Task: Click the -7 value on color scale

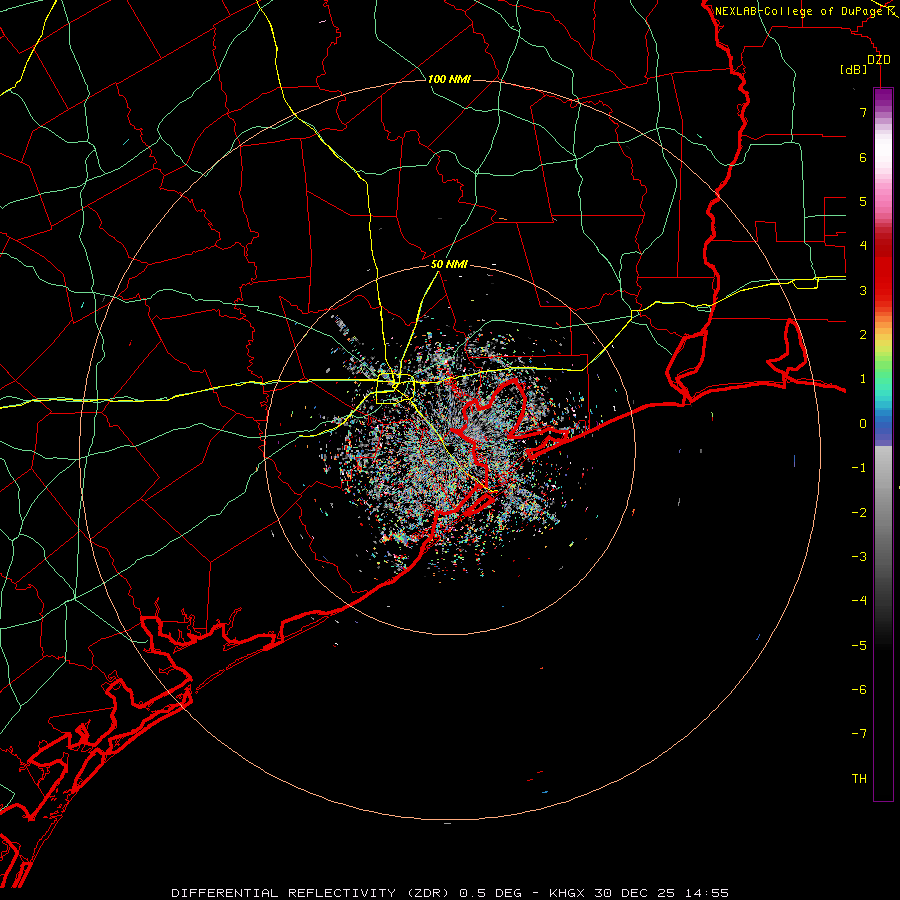Action: point(859,734)
